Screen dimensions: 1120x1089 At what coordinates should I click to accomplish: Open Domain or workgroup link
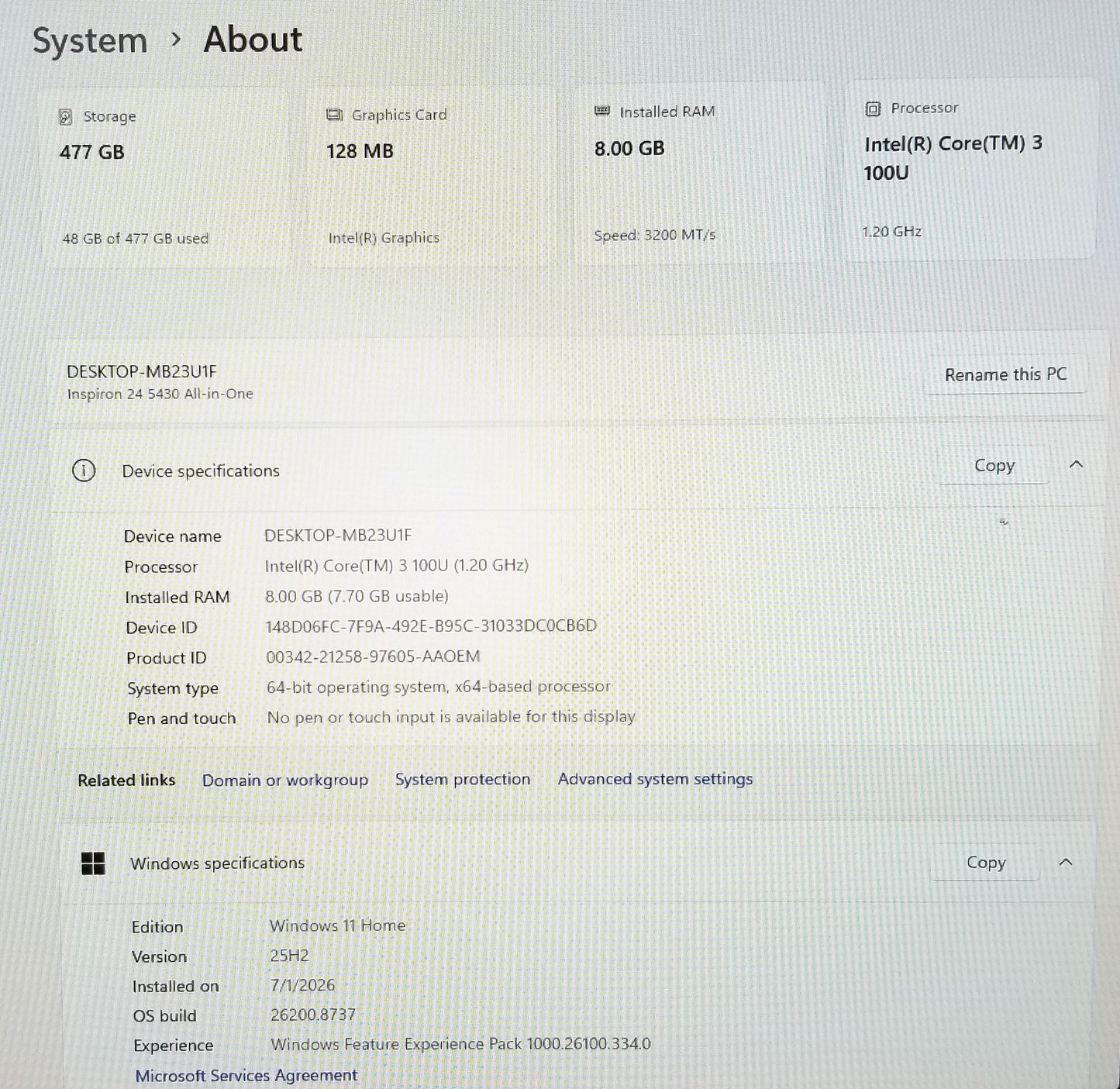(x=285, y=781)
